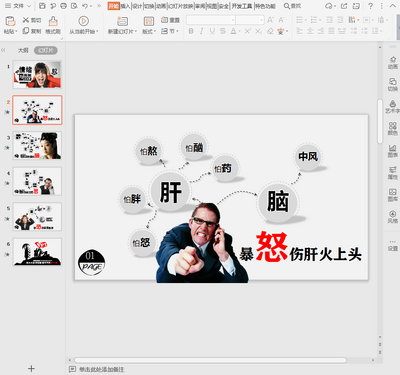This screenshot has height=375, width=400.
Task: Toggle Italic formatting
Action: coord(202,31)
